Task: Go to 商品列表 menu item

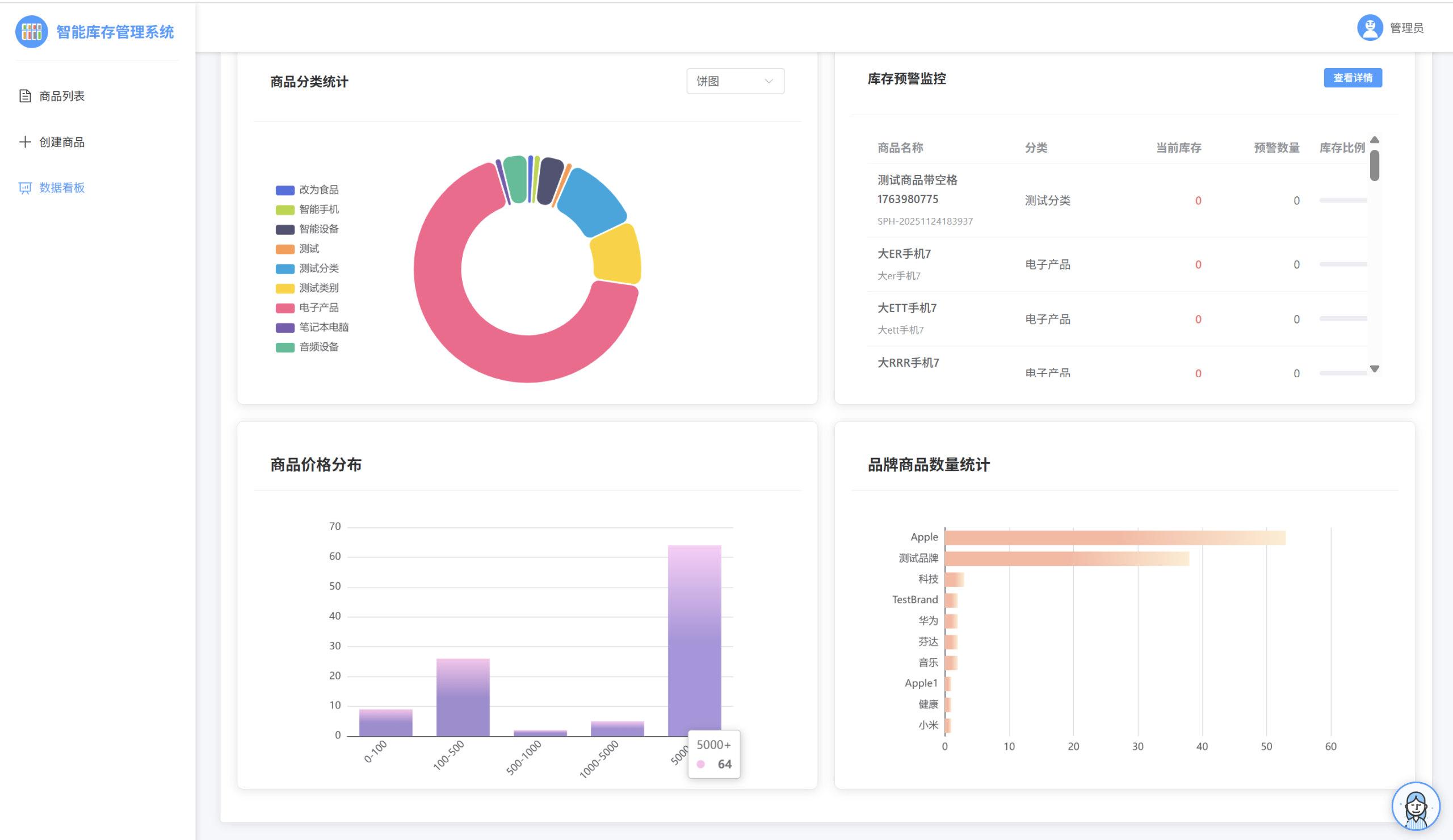Action: pos(62,96)
